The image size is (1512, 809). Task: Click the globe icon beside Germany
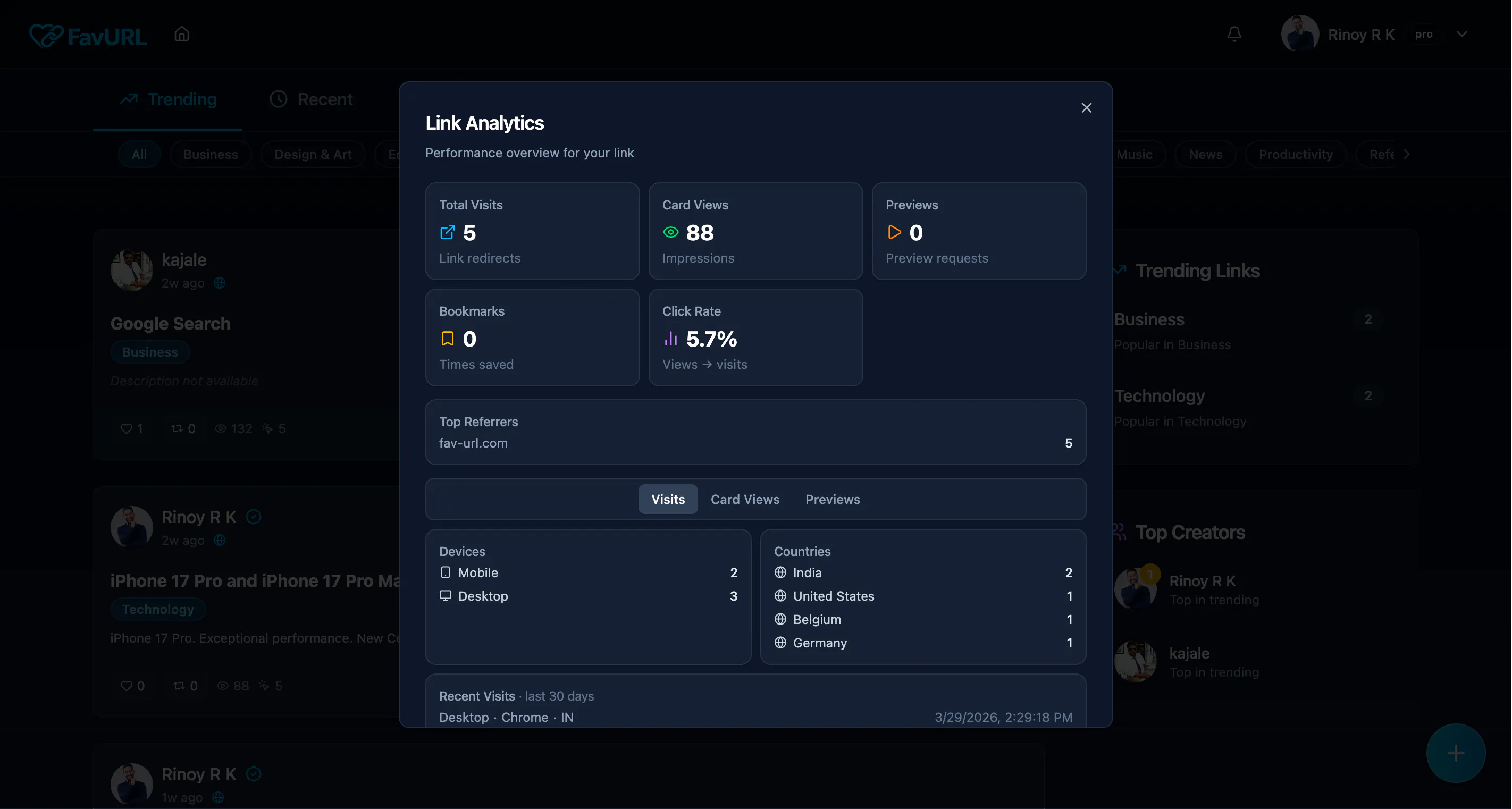[x=780, y=643]
